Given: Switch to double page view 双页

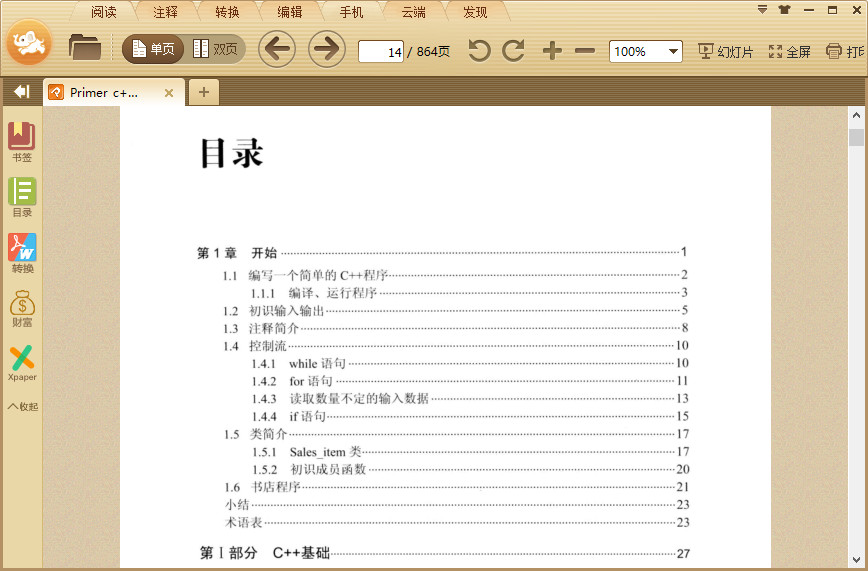Looking at the screenshot, I should pyautogui.click(x=215, y=49).
